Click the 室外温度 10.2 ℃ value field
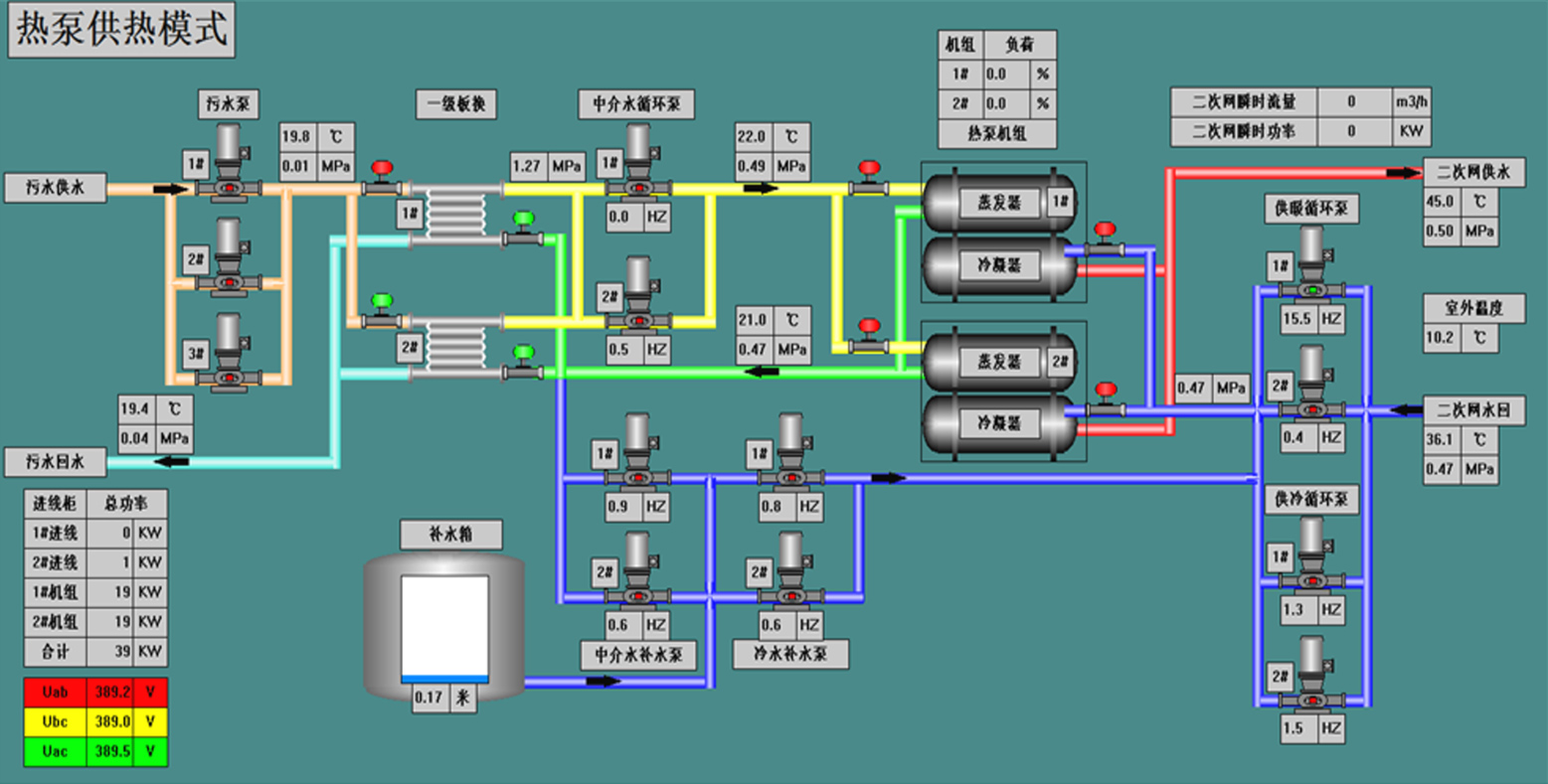 click(1440, 338)
